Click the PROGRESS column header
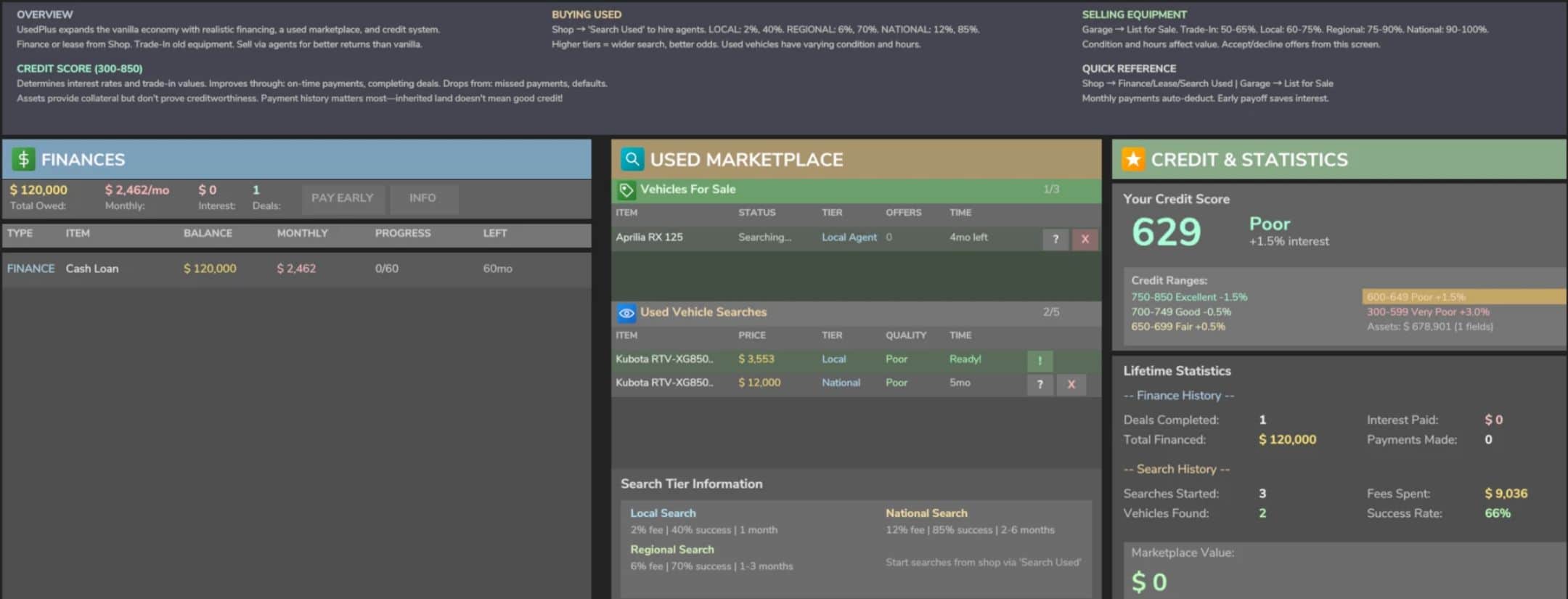 tap(402, 233)
